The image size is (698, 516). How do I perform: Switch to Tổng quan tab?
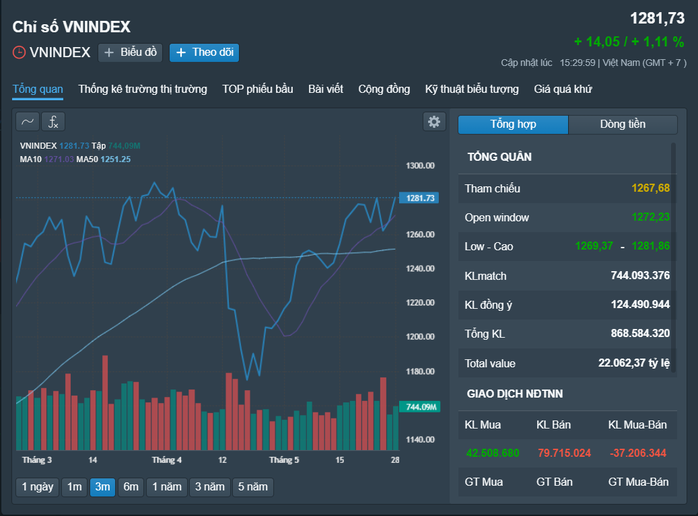click(38, 89)
